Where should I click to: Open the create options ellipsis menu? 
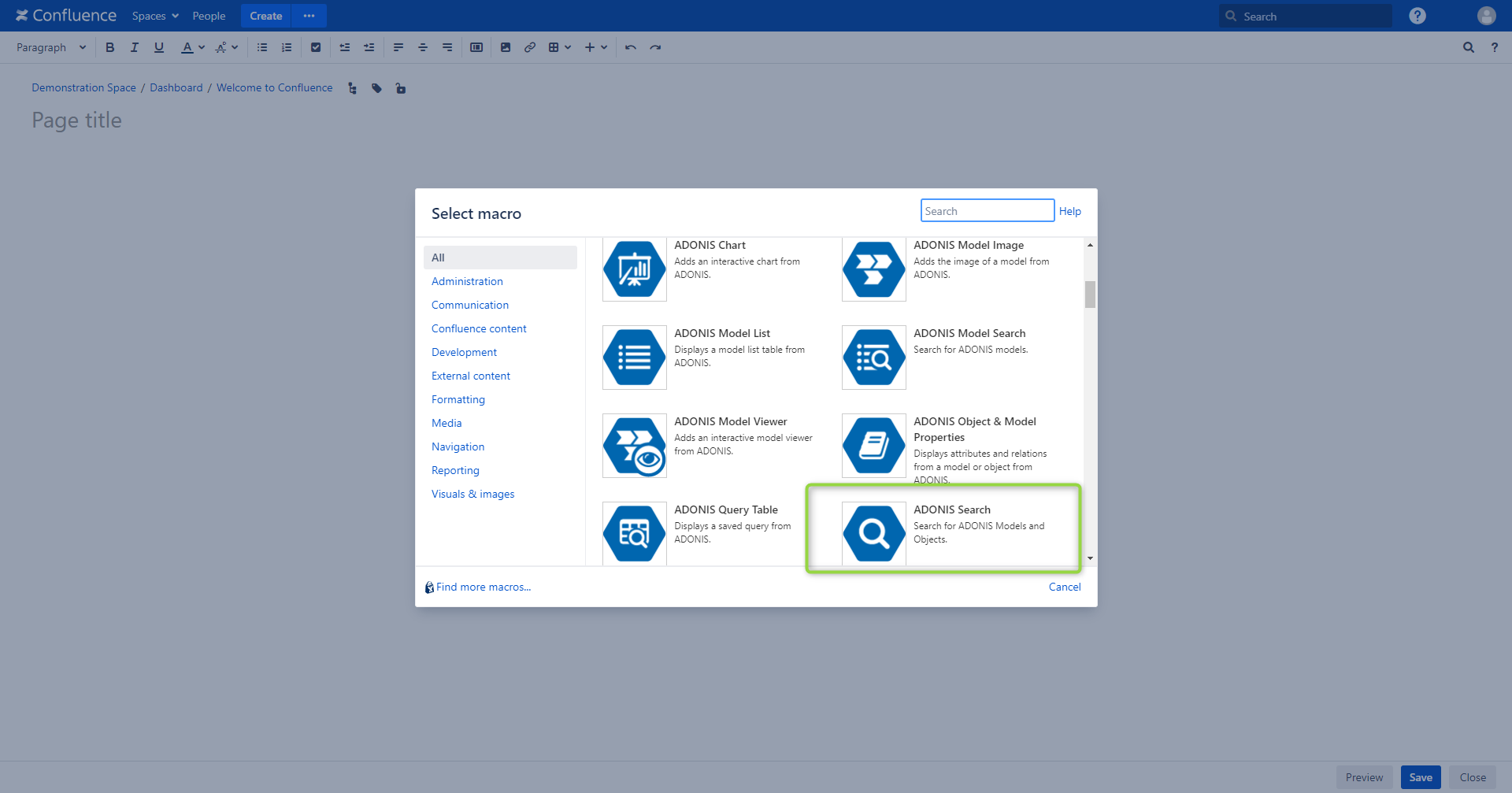(309, 16)
